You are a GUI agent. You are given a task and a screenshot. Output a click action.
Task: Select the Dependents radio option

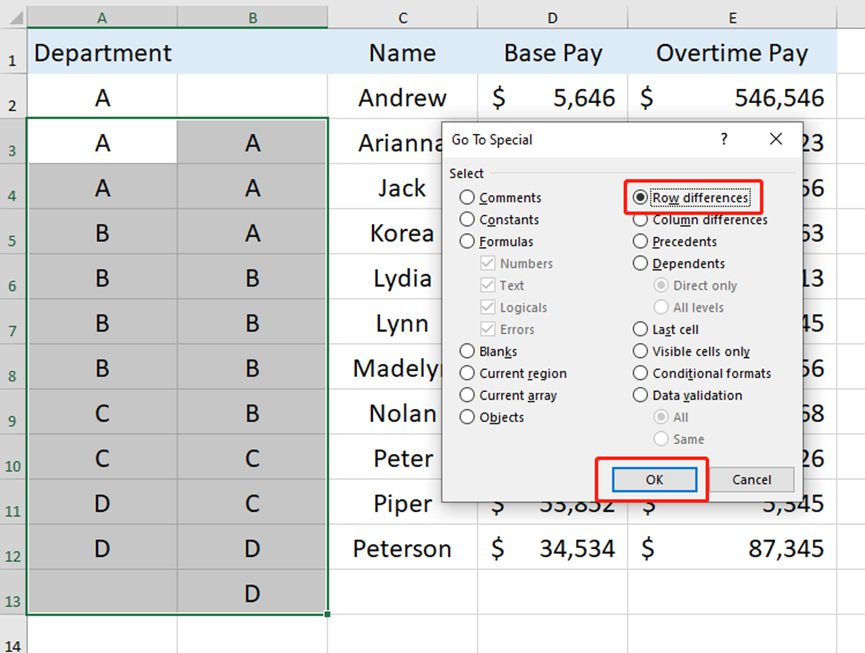679,264
